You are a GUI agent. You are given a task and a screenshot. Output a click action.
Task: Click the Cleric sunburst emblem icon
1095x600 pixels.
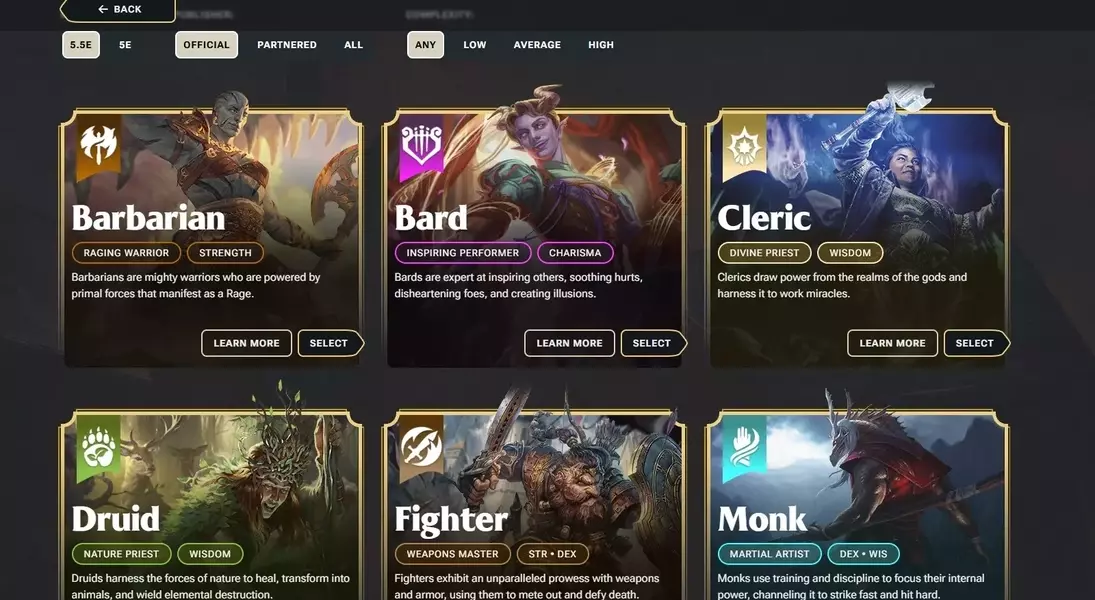(744, 146)
